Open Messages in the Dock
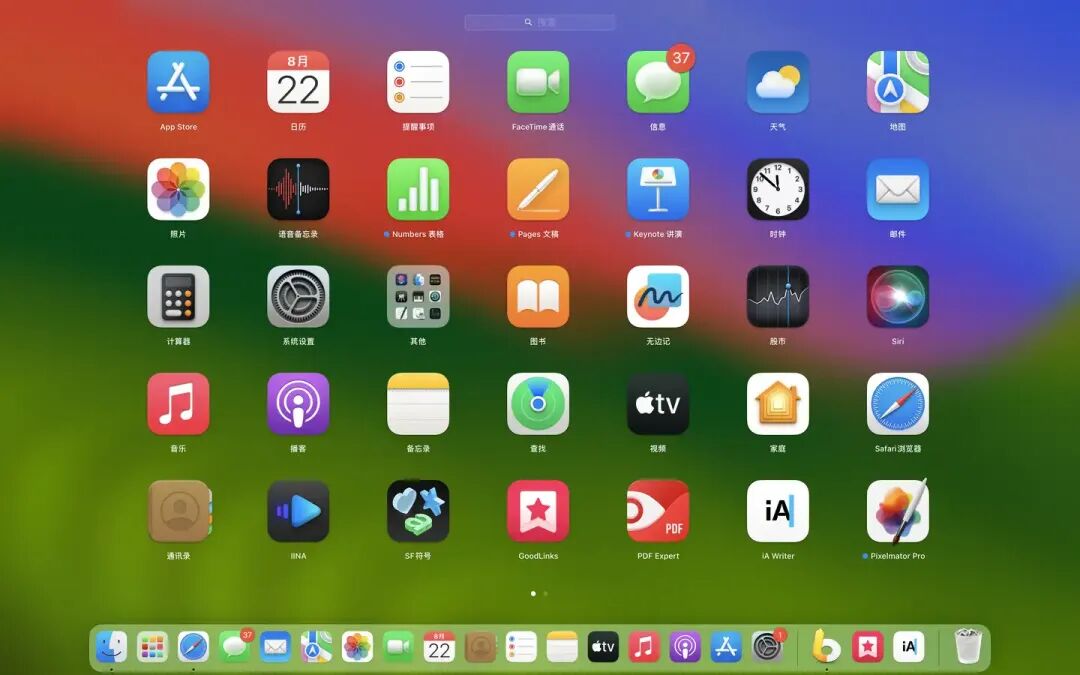Viewport: 1080px width, 675px height. coord(234,647)
